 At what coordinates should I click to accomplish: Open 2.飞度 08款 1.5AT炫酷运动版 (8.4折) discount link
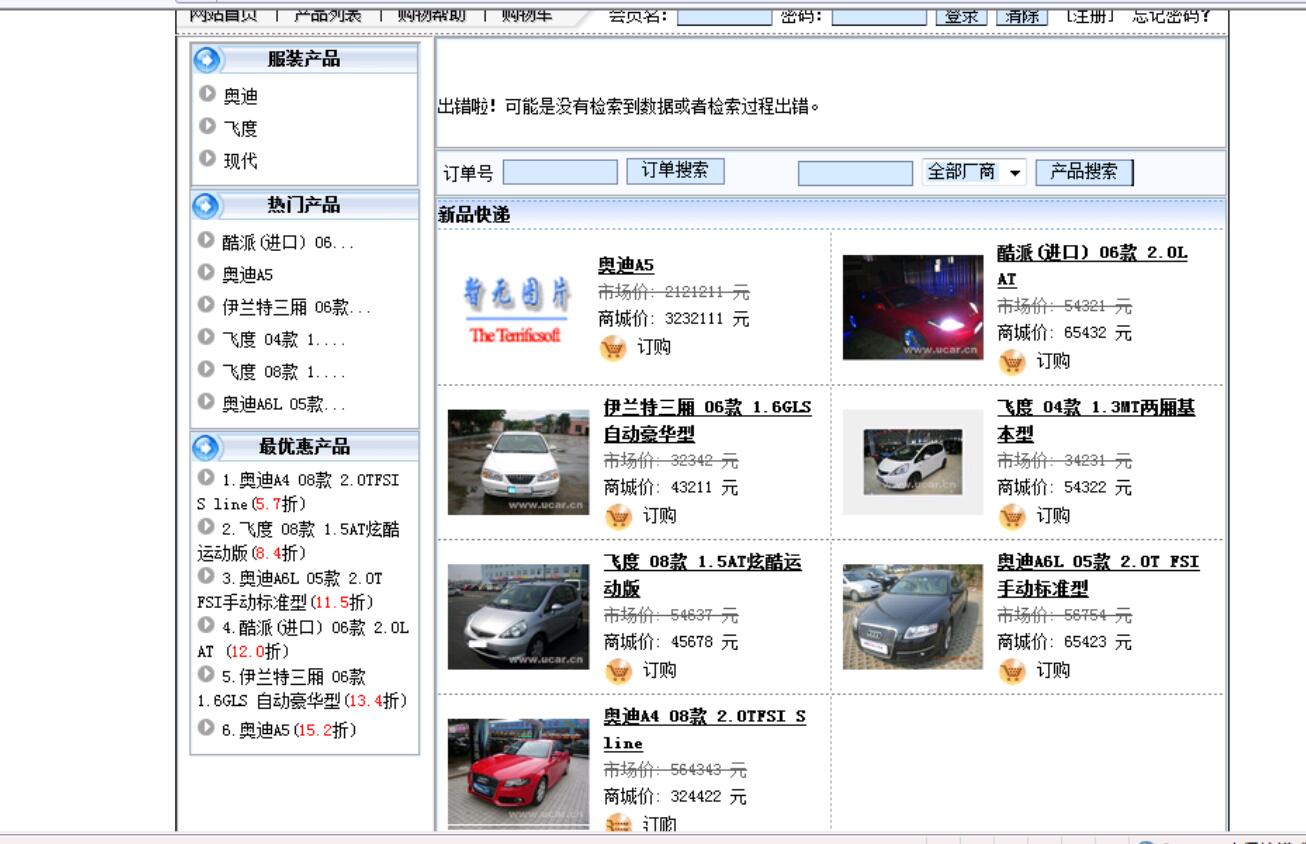(298, 541)
